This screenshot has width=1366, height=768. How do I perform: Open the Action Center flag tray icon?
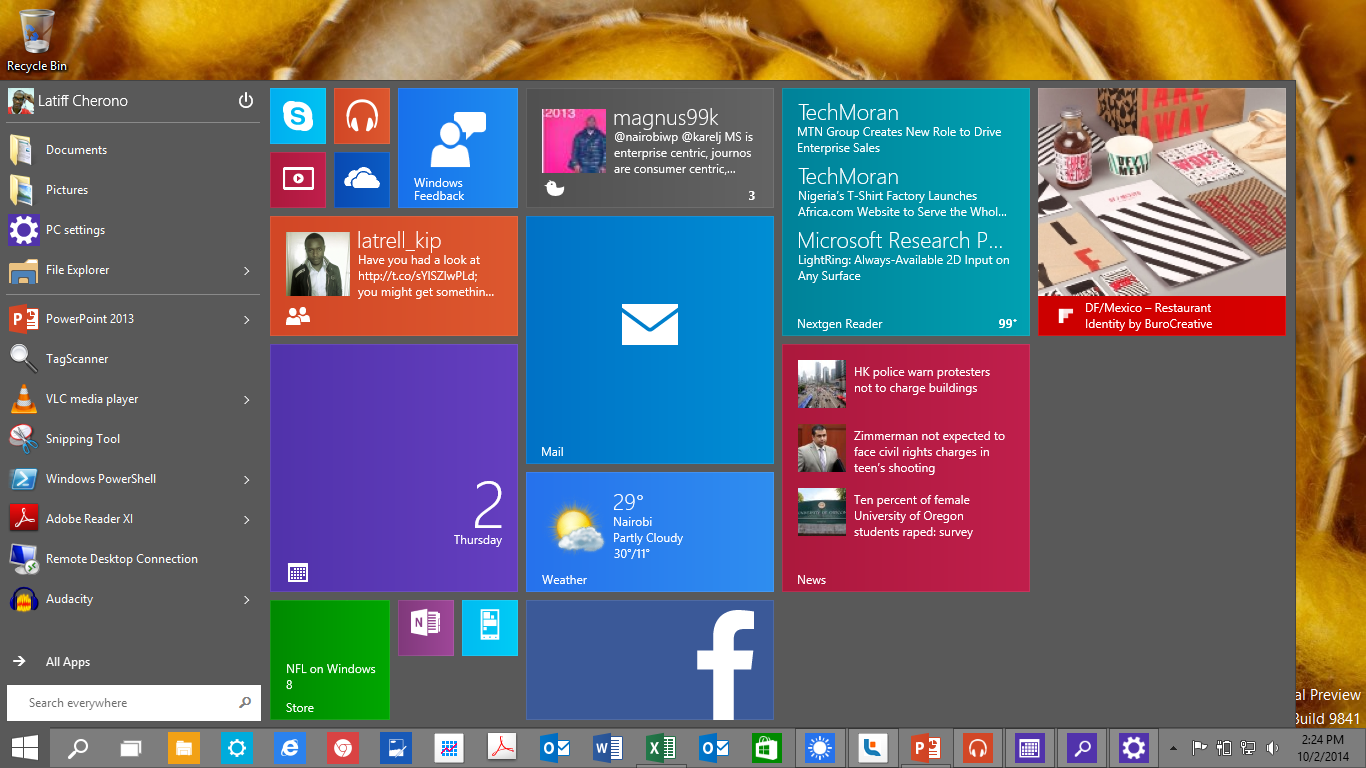(1199, 747)
